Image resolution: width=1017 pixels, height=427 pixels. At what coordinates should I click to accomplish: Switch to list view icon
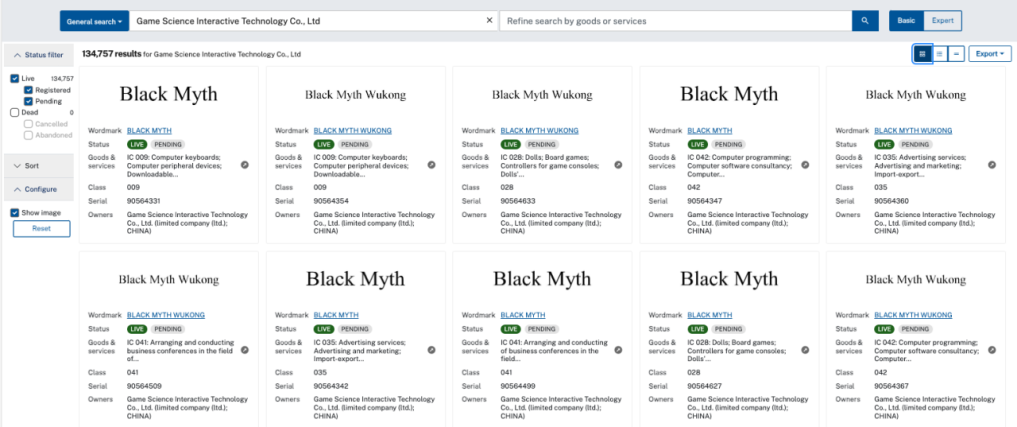939,54
